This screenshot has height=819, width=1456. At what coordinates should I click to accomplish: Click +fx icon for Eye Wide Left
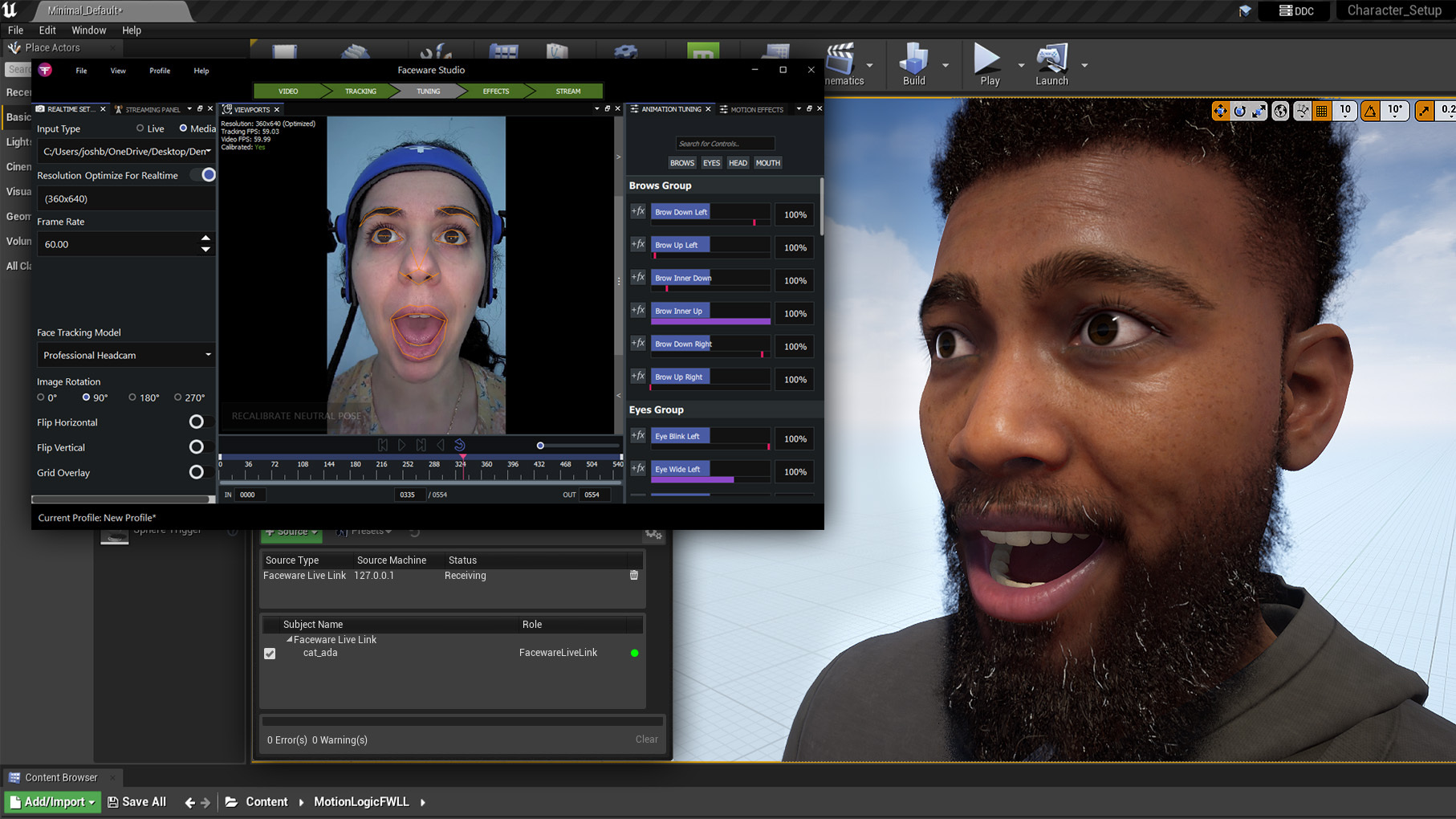click(x=638, y=468)
